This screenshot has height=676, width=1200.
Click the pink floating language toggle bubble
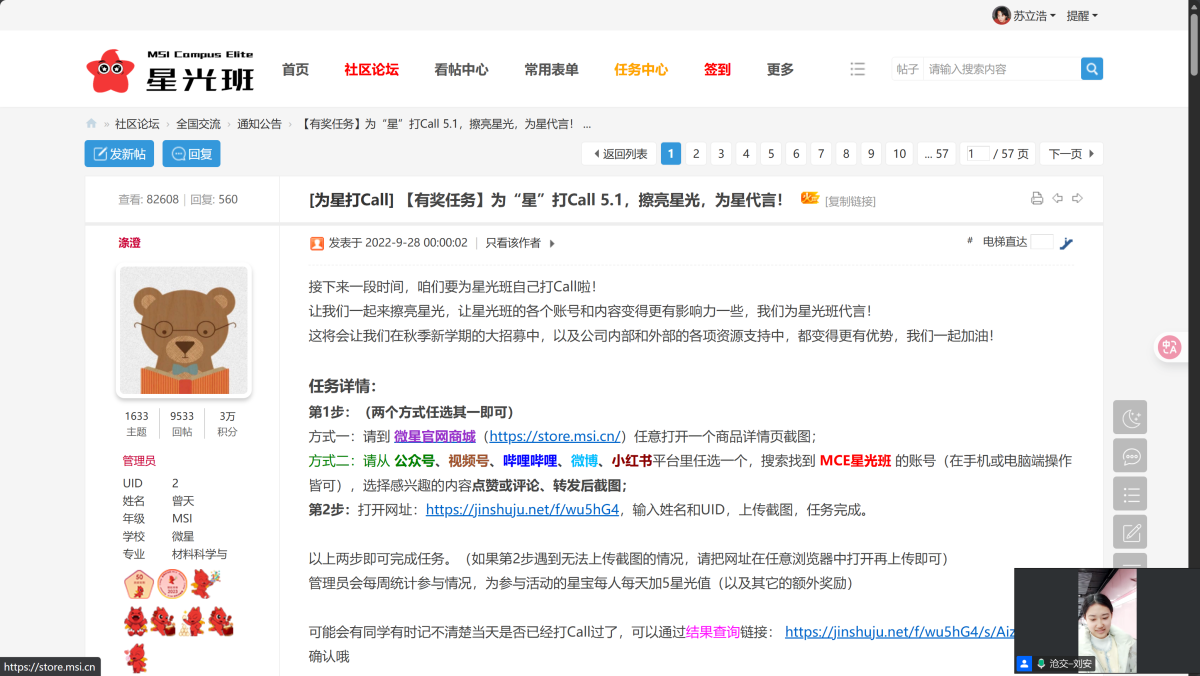(x=1168, y=347)
